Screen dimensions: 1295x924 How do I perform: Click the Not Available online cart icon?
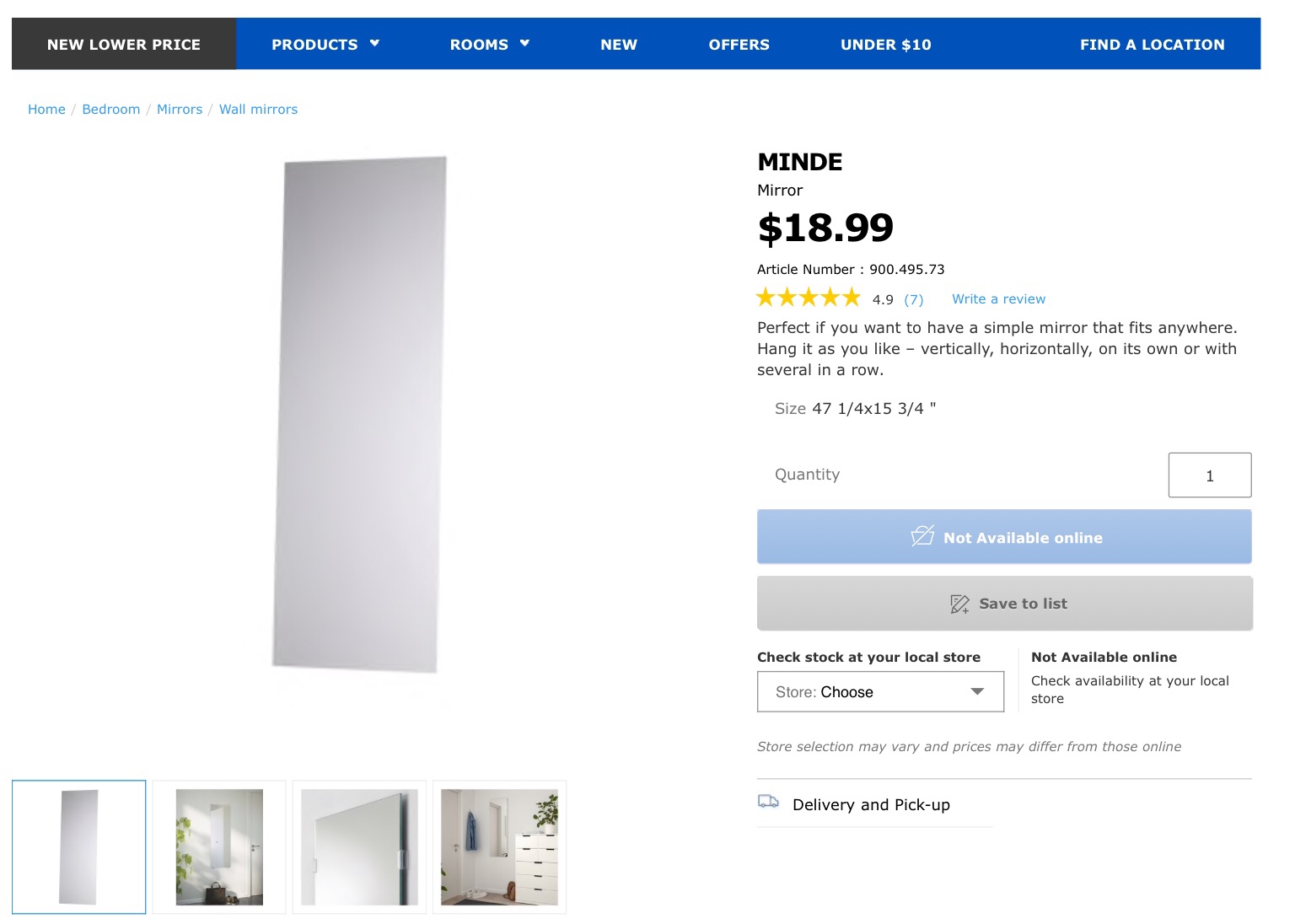point(922,536)
